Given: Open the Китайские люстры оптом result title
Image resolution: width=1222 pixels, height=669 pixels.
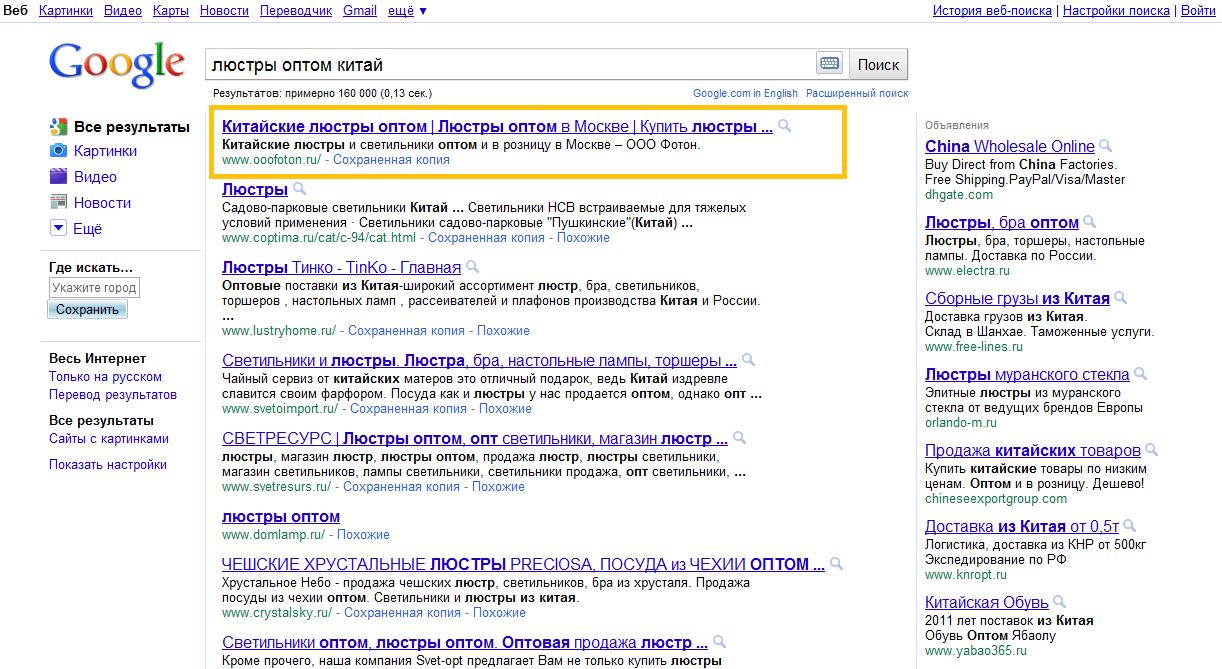Looking at the screenshot, I should (x=497, y=127).
